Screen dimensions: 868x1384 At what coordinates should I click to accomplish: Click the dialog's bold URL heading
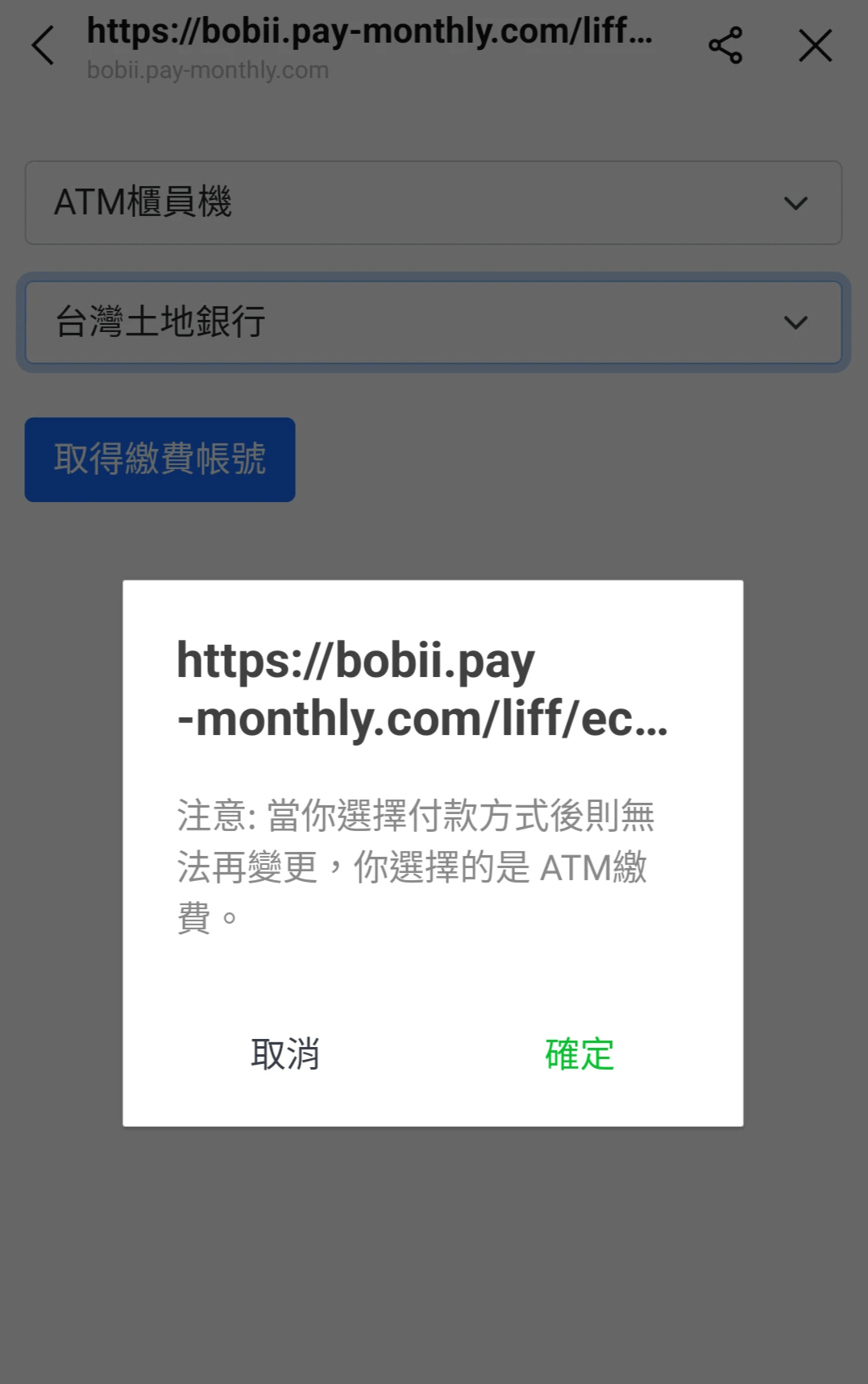422,689
